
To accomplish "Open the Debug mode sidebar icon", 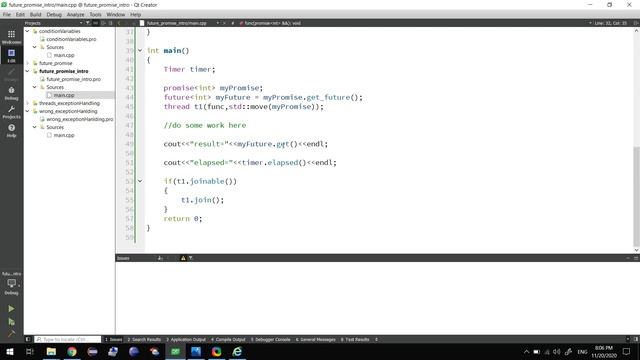I will pyautogui.click(x=11, y=93).
